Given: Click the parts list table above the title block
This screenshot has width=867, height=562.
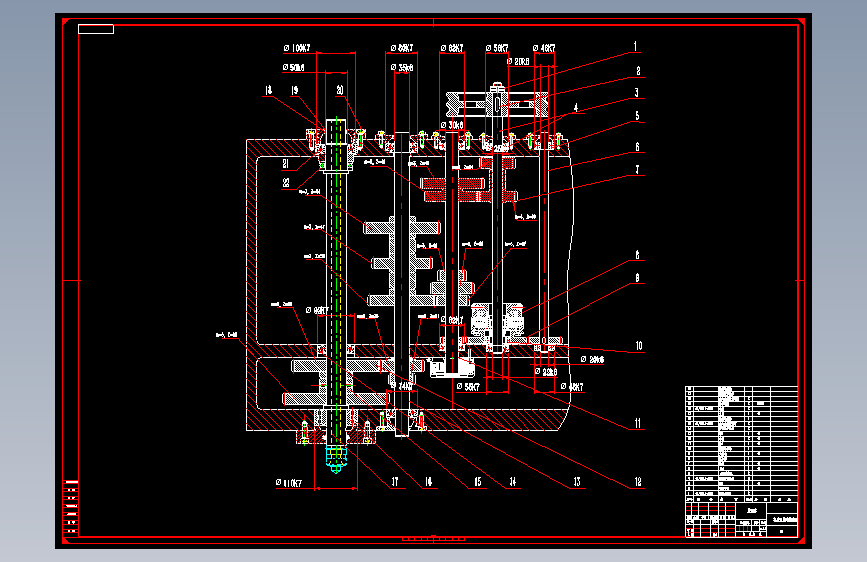Looking at the screenshot, I should pyautogui.click(x=741, y=442).
